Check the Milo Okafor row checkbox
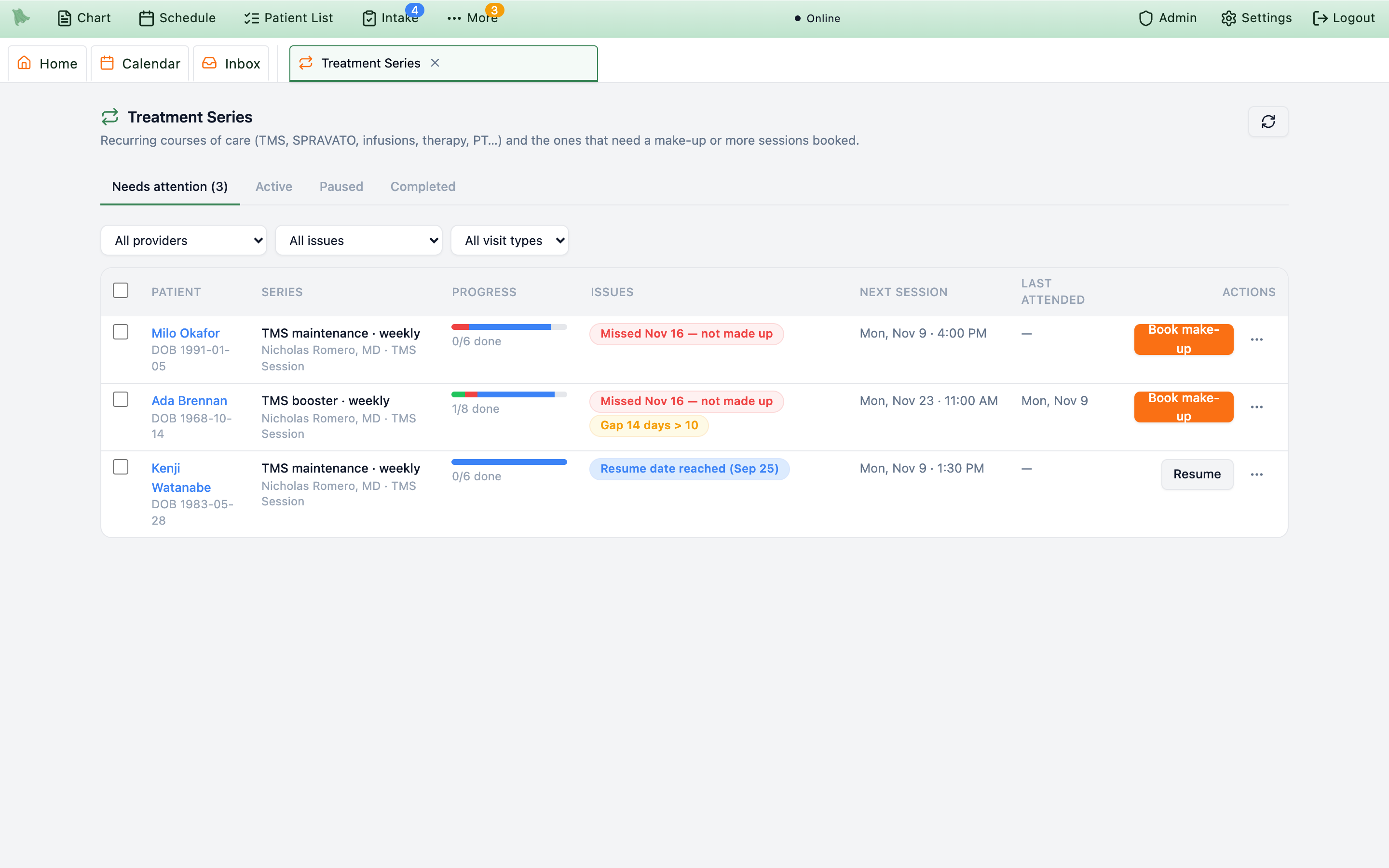This screenshot has height=868, width=1389. pyautogui.click(x=121, y=332)
